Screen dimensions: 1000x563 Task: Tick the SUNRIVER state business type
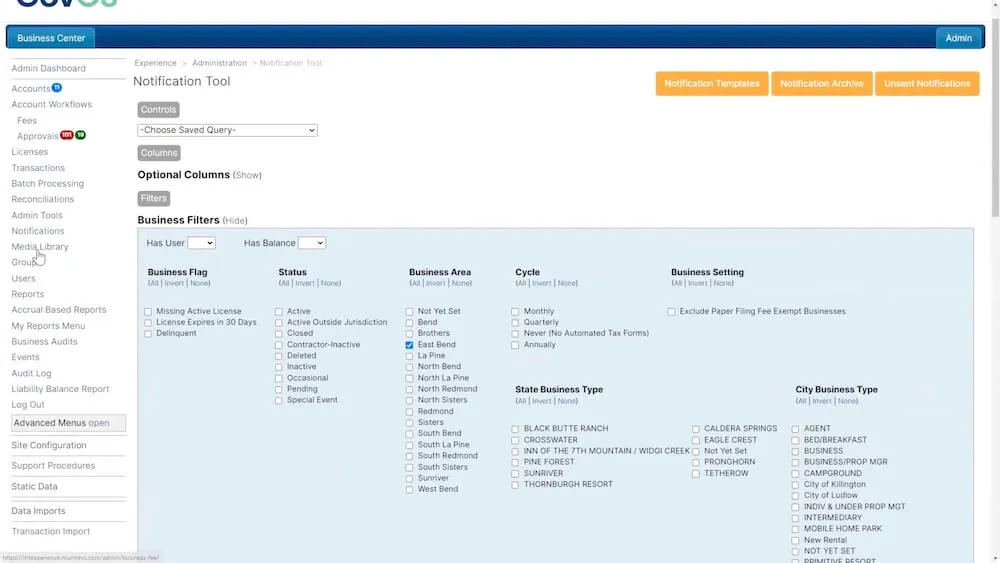coord(515,474)
